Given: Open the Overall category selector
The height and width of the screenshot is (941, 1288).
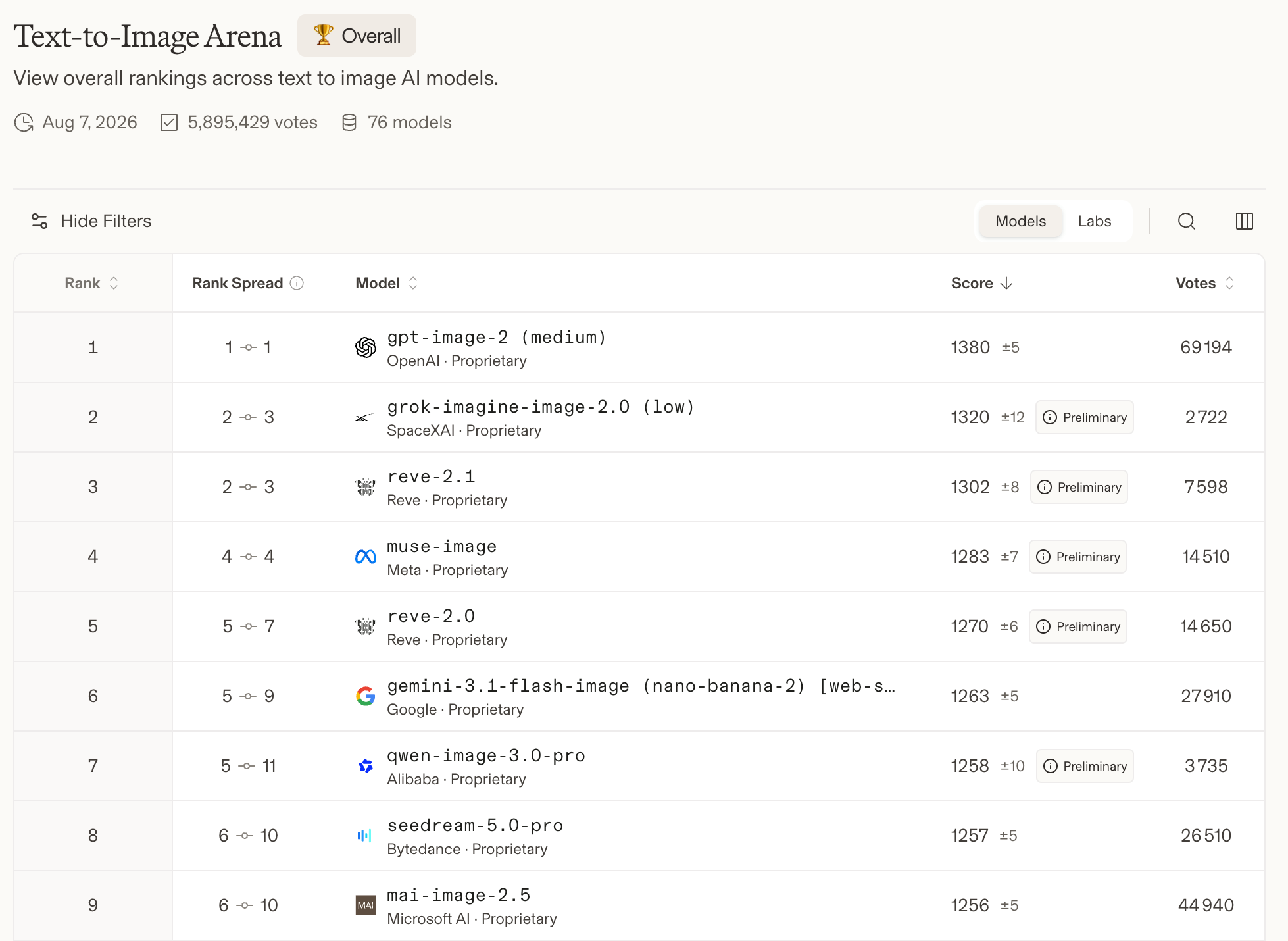Looking at the screenshot, I should click(357, 36).
